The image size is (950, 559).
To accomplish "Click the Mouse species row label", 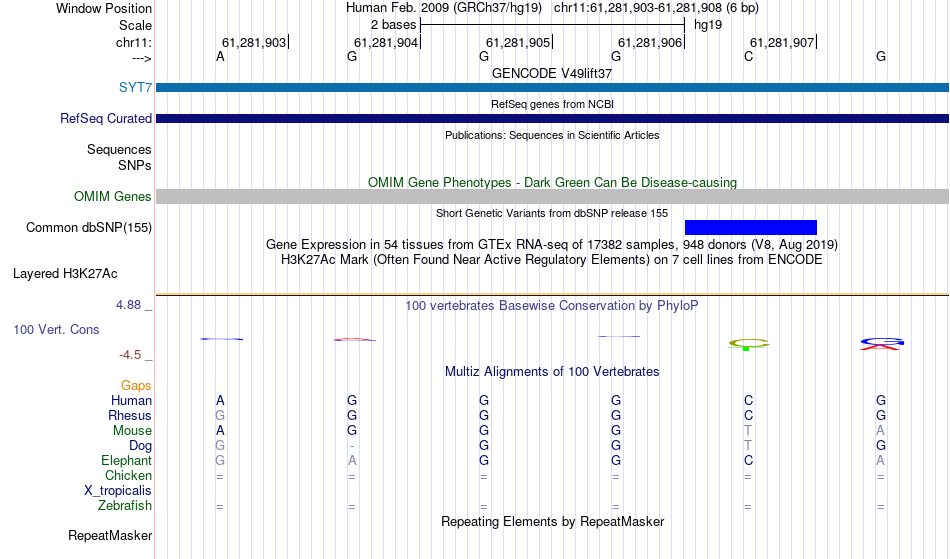I will pos(132,431).
